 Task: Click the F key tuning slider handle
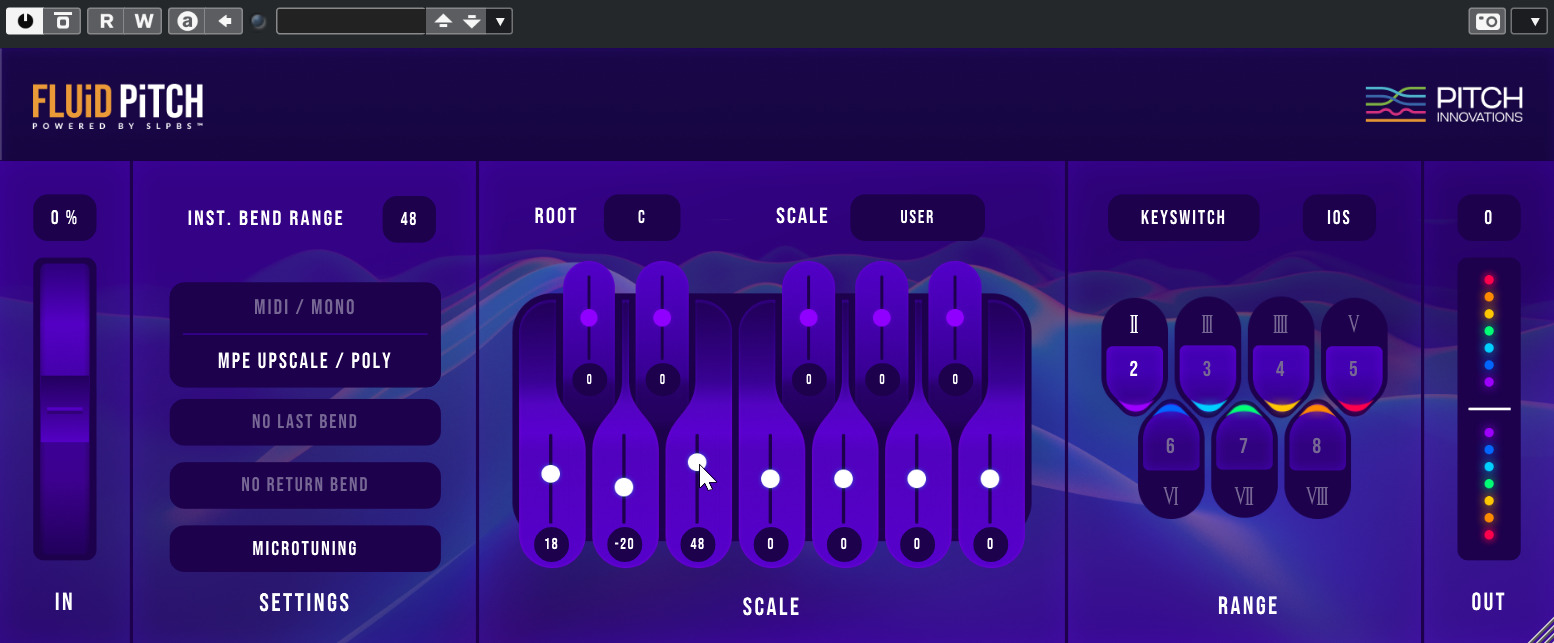(x=770, y=479)
